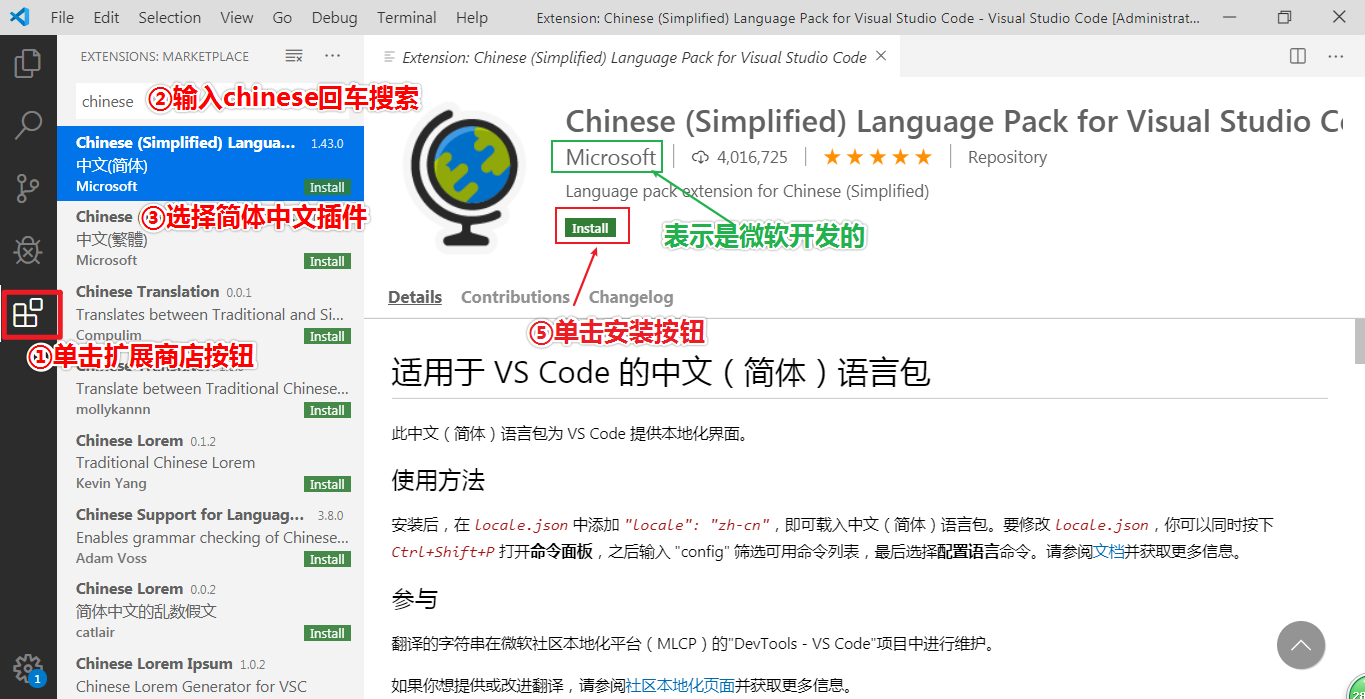1365x699 pixels.
Task: Select Chinese Support for Language list item
Action: click(210, 535)
